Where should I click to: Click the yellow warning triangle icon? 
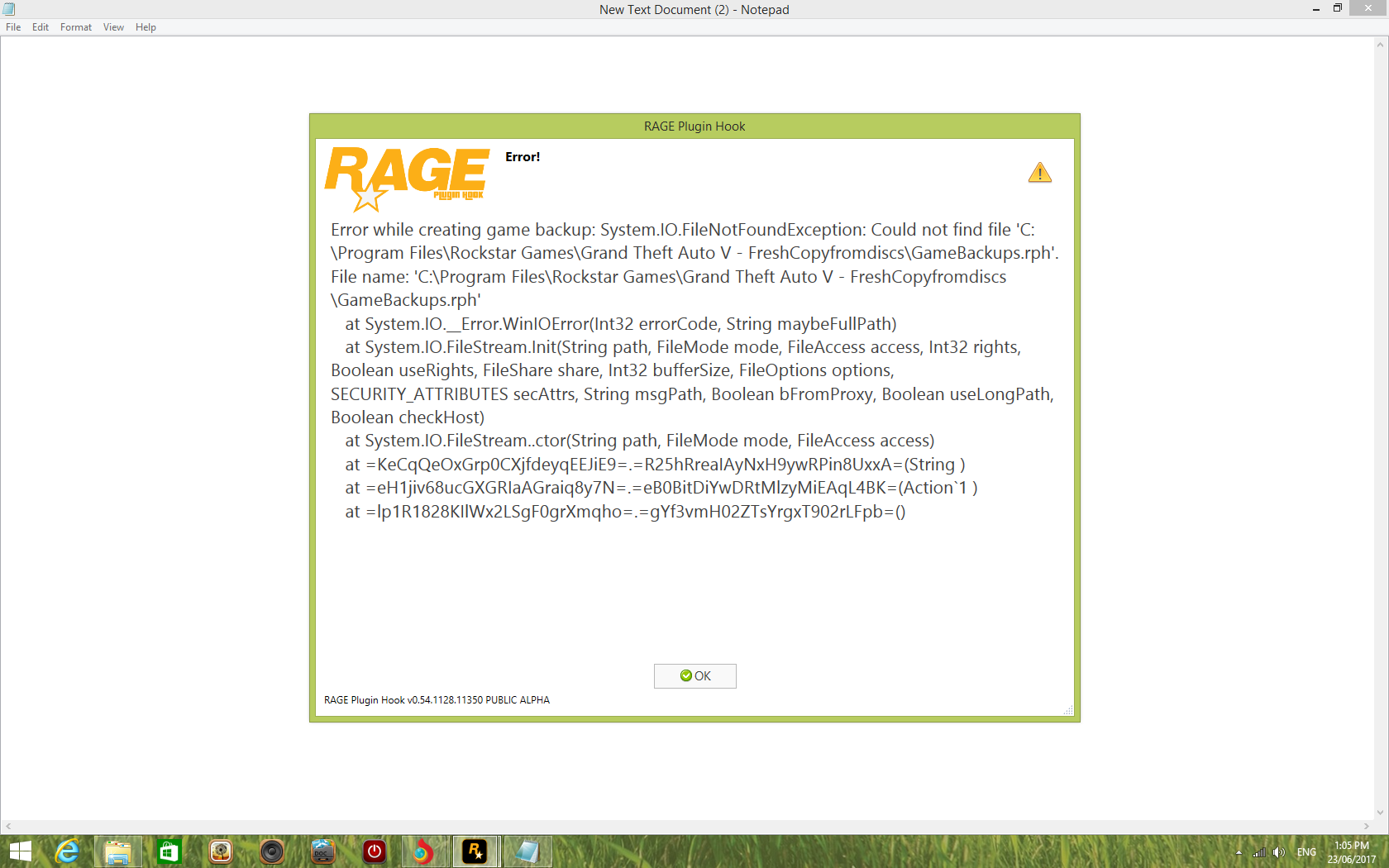point(1040,172)
